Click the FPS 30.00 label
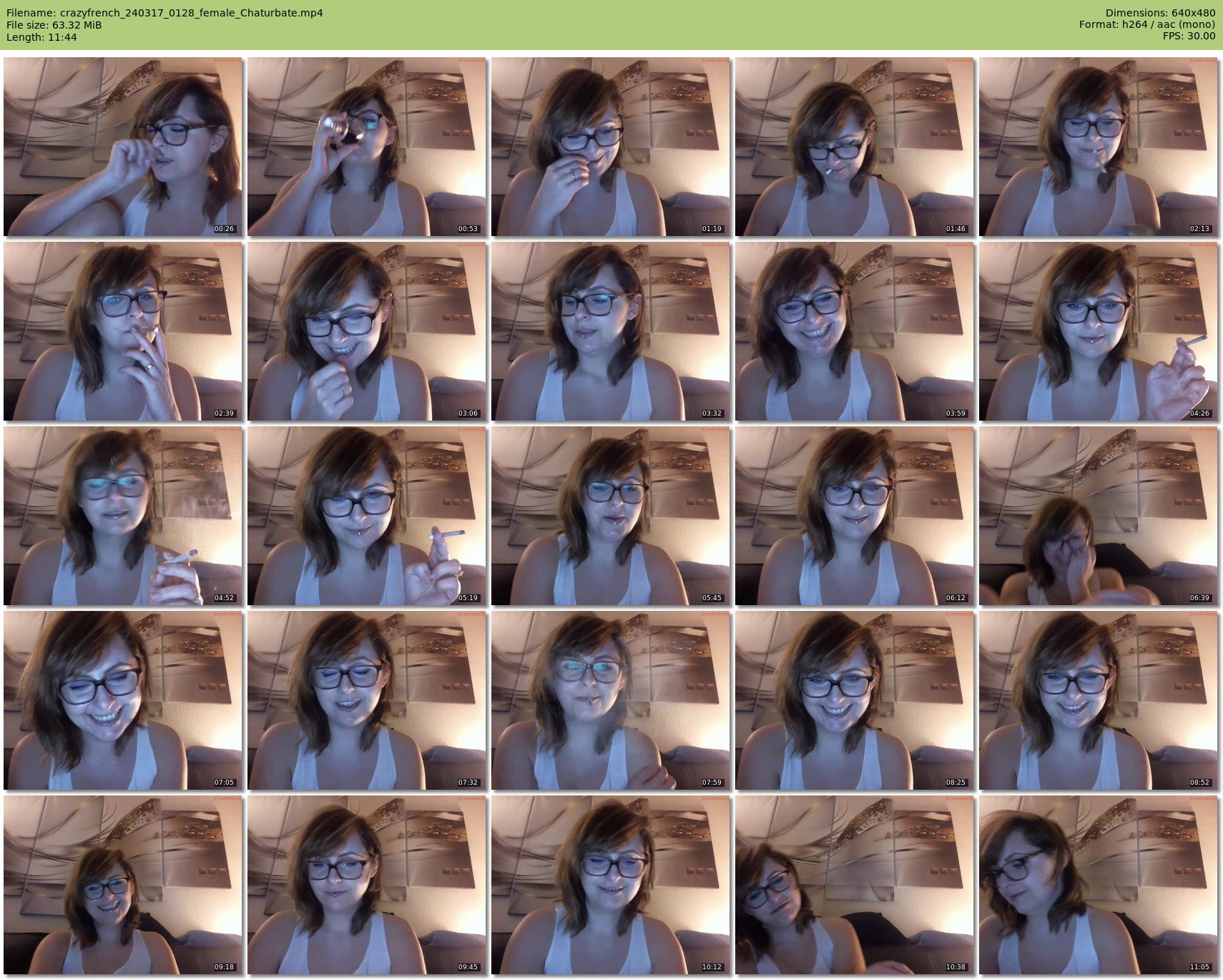 click(x=1189, y=36)
